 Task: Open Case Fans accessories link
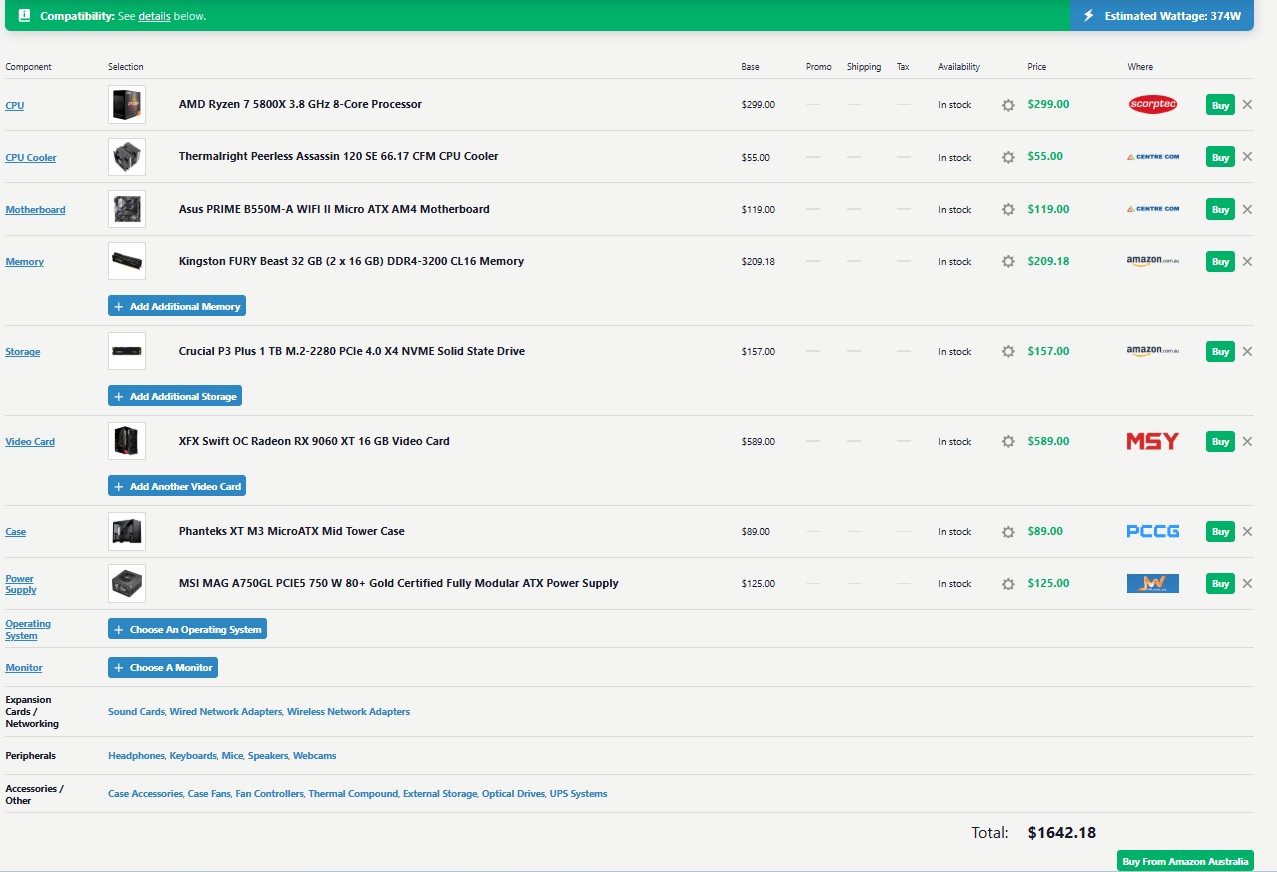209,793
